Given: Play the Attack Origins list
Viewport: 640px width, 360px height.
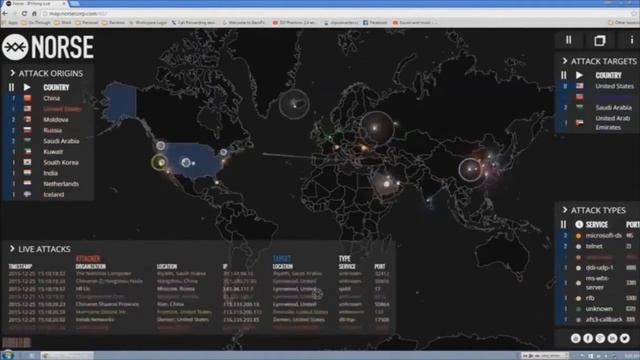Looking at the screenshot, I should click(27, 87).
